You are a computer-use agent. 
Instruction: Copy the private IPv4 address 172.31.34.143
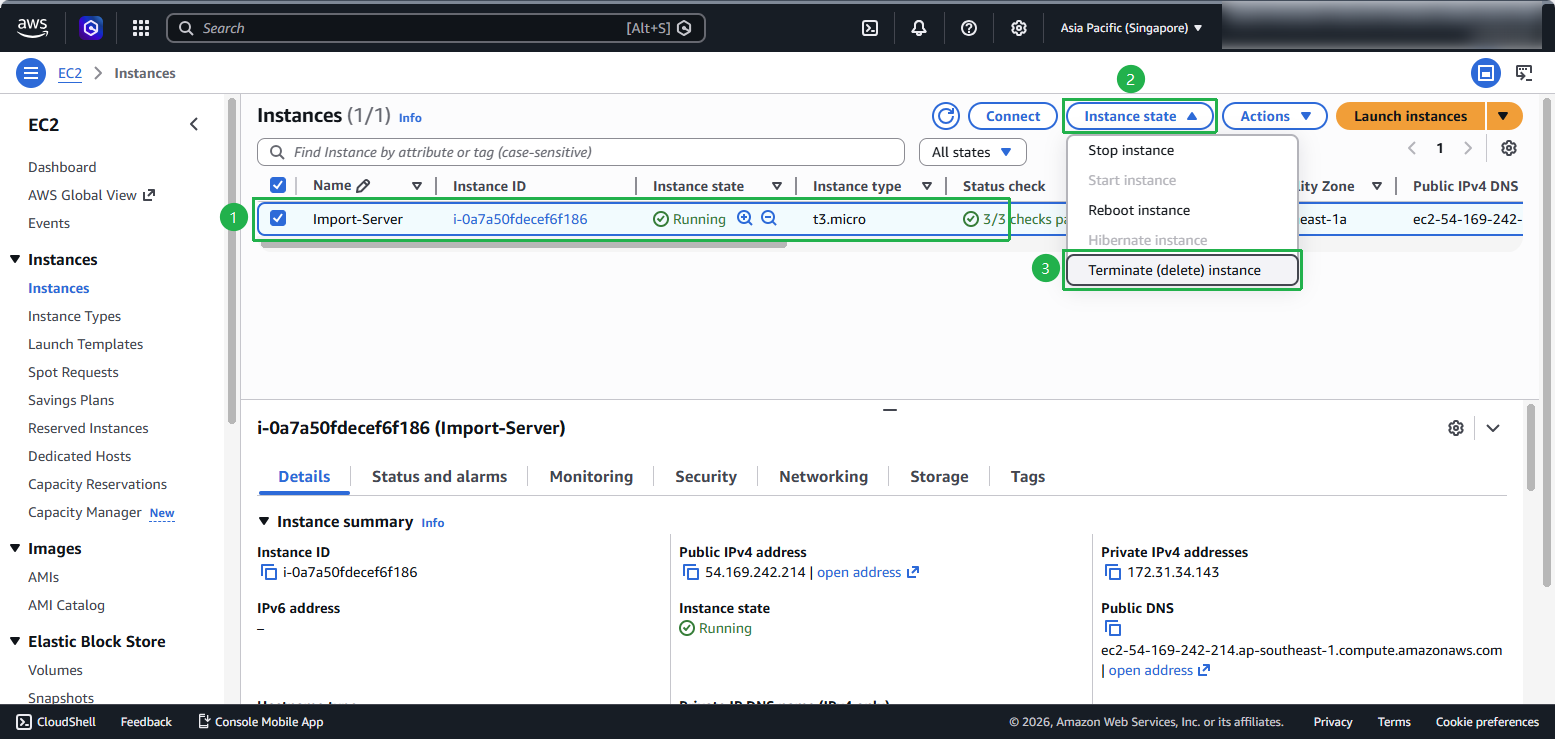[x=1112, y=573]
